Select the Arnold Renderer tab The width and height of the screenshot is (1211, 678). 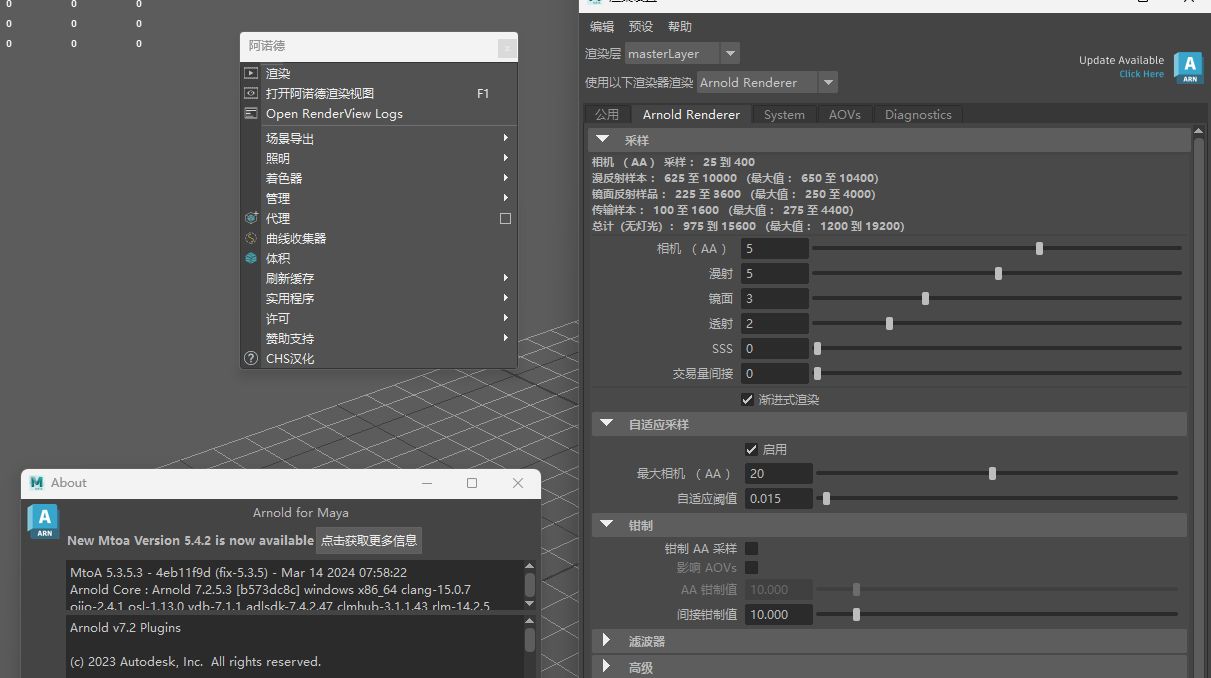[x=691, y=114]
